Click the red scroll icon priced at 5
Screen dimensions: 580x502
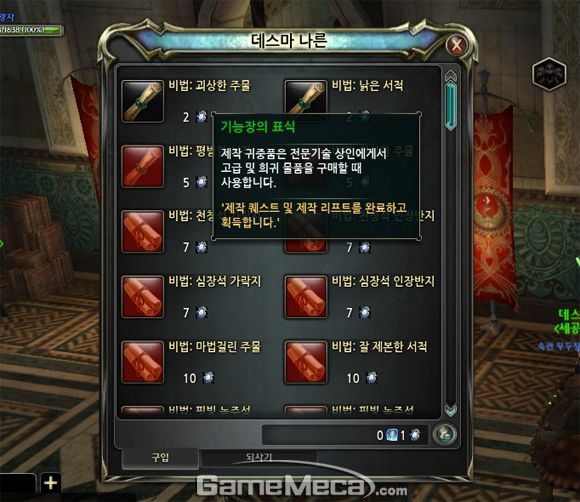[142, 166]
